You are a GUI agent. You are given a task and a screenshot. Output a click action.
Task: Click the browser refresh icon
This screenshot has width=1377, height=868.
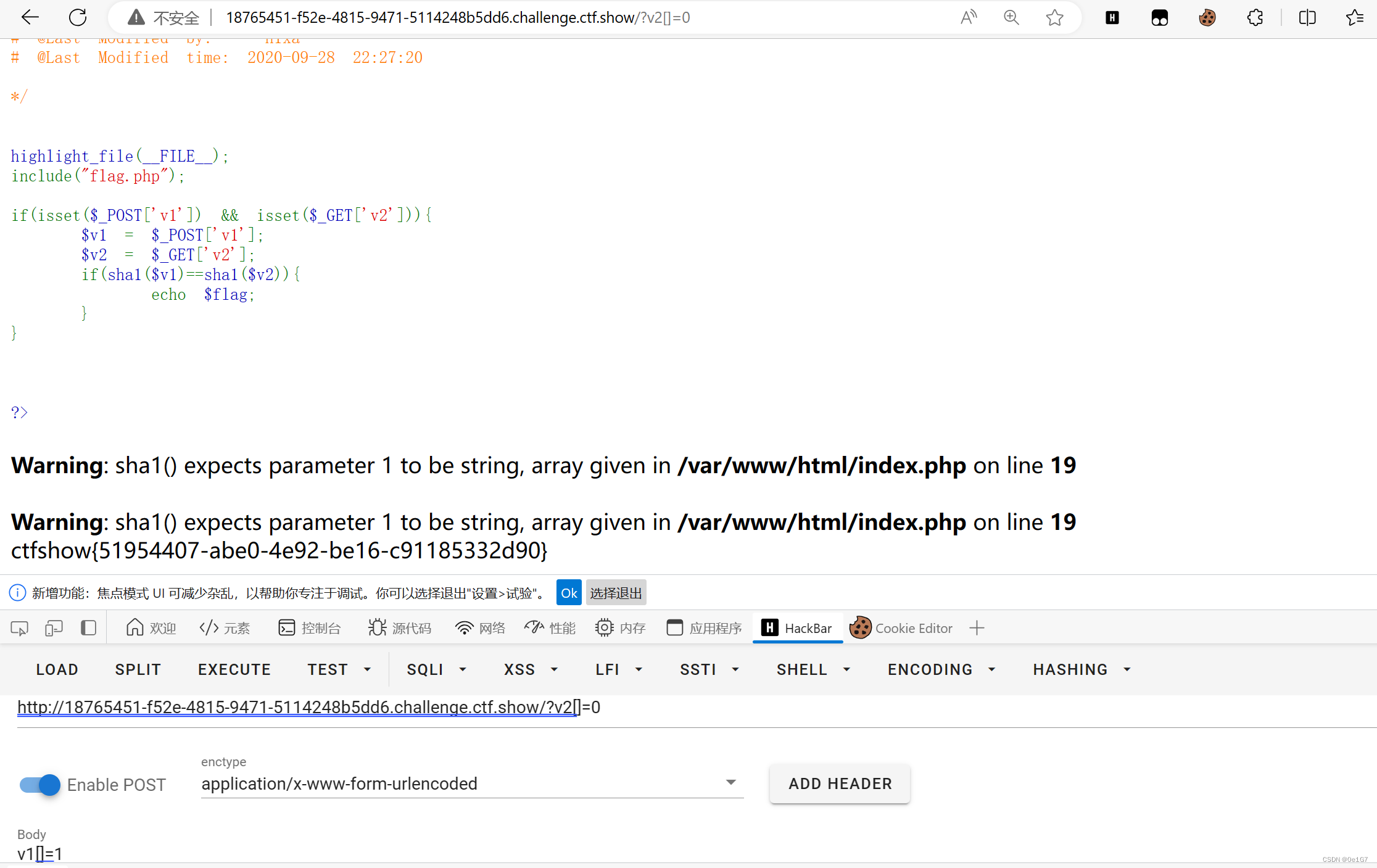[78, 17]
